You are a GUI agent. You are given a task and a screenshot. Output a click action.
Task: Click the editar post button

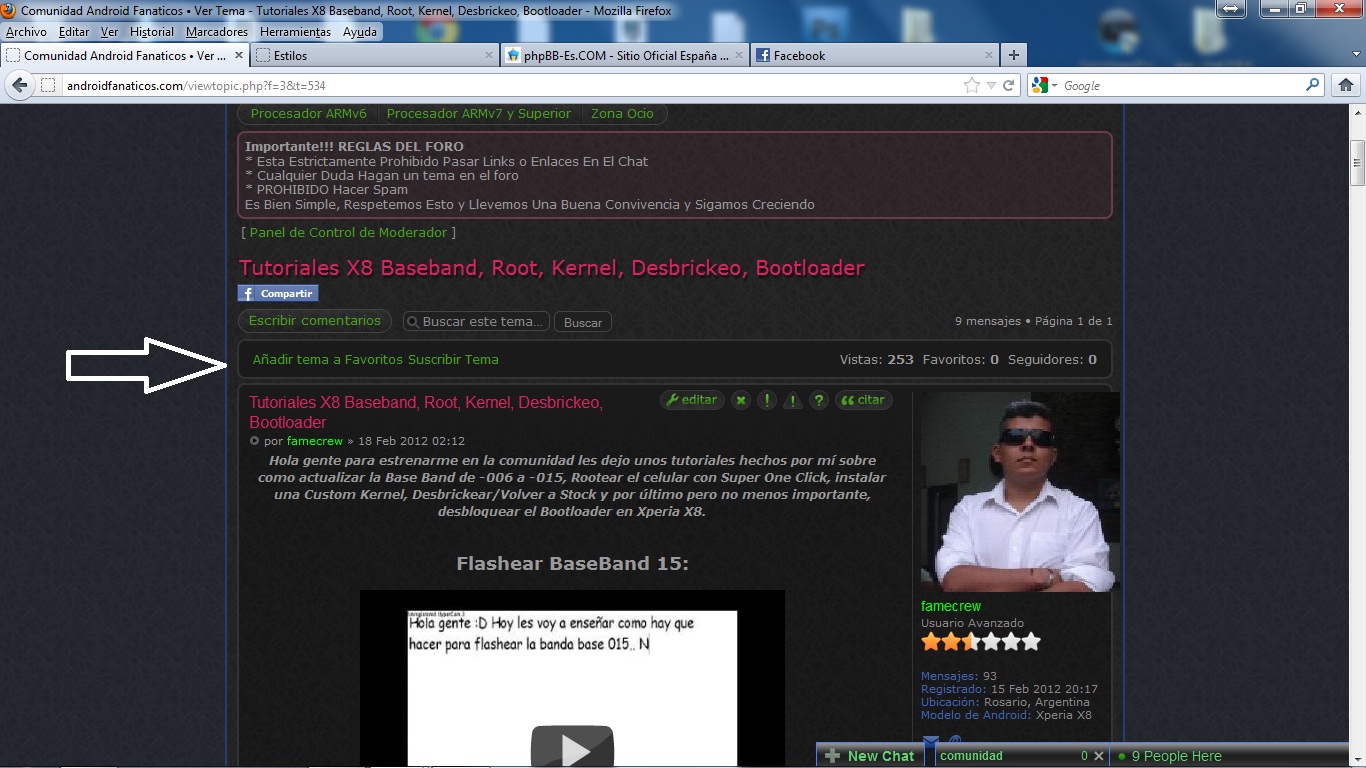pyautogui.click(x=692, y=400)
